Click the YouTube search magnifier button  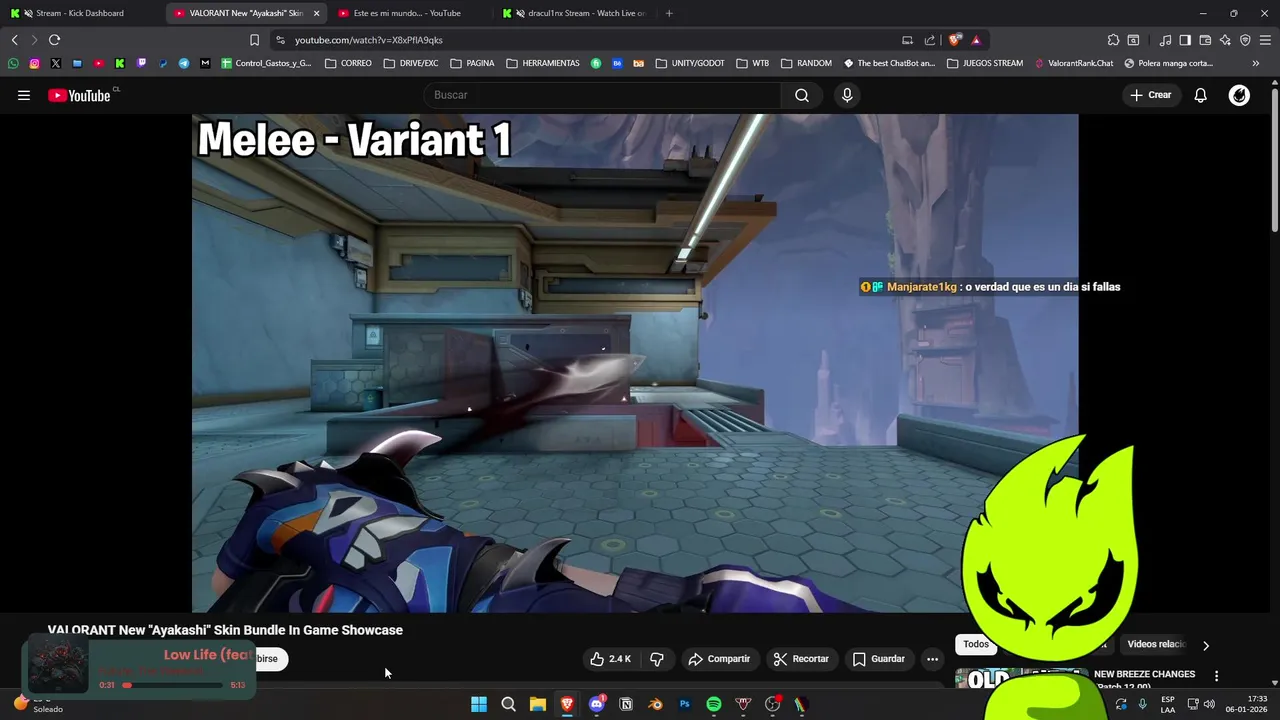[802, 95]
